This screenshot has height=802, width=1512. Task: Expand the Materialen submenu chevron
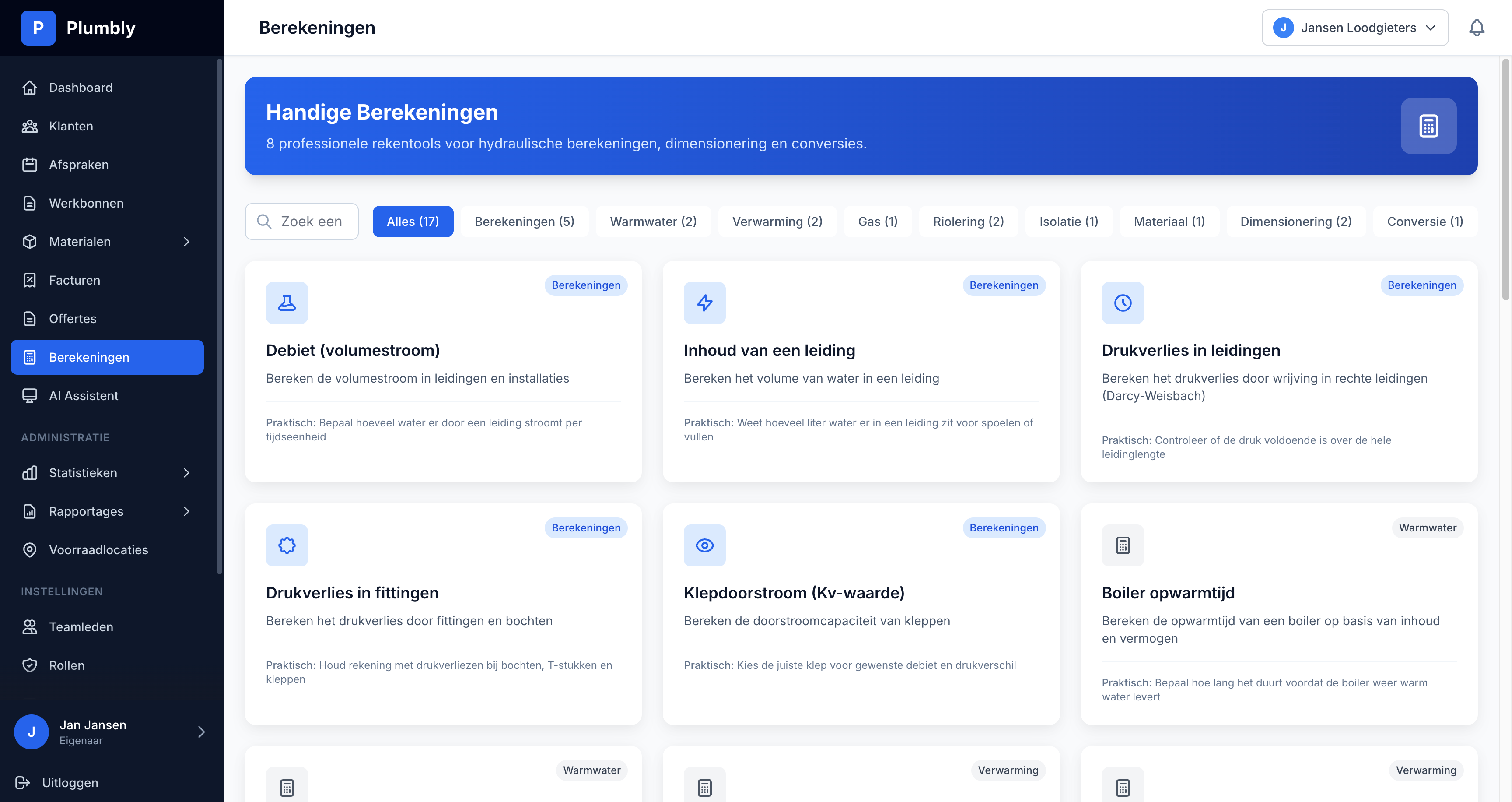click(187, 241)
